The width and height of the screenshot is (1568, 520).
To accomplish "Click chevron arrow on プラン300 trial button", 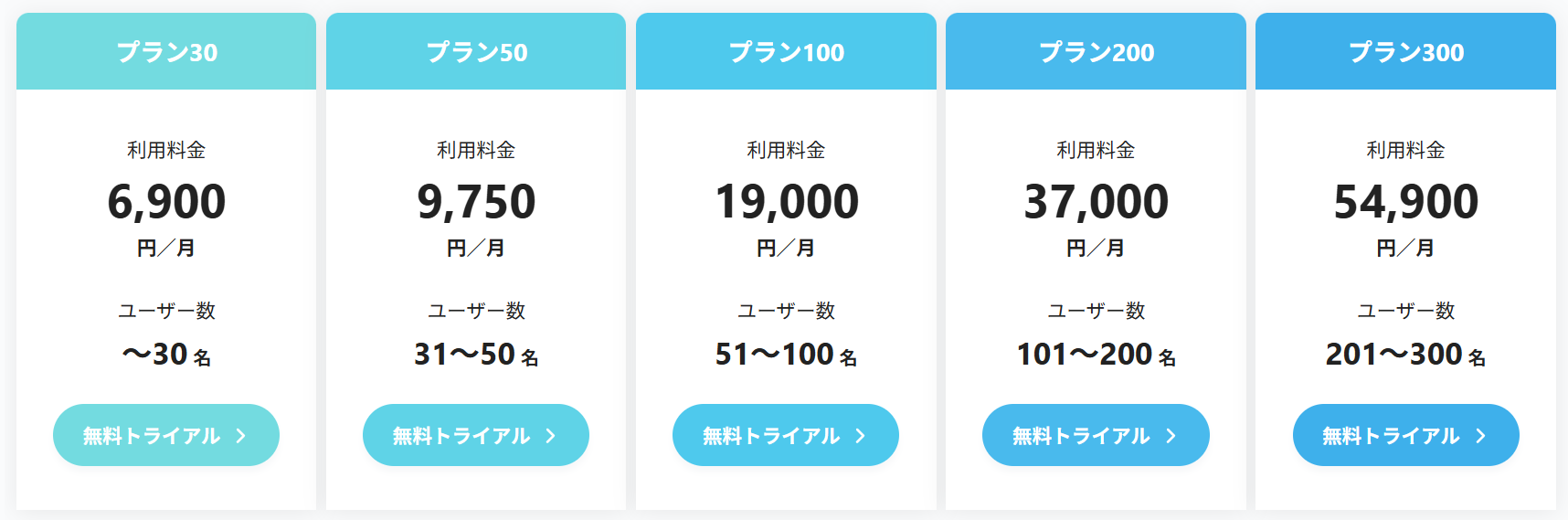I will pos(1481,436).
